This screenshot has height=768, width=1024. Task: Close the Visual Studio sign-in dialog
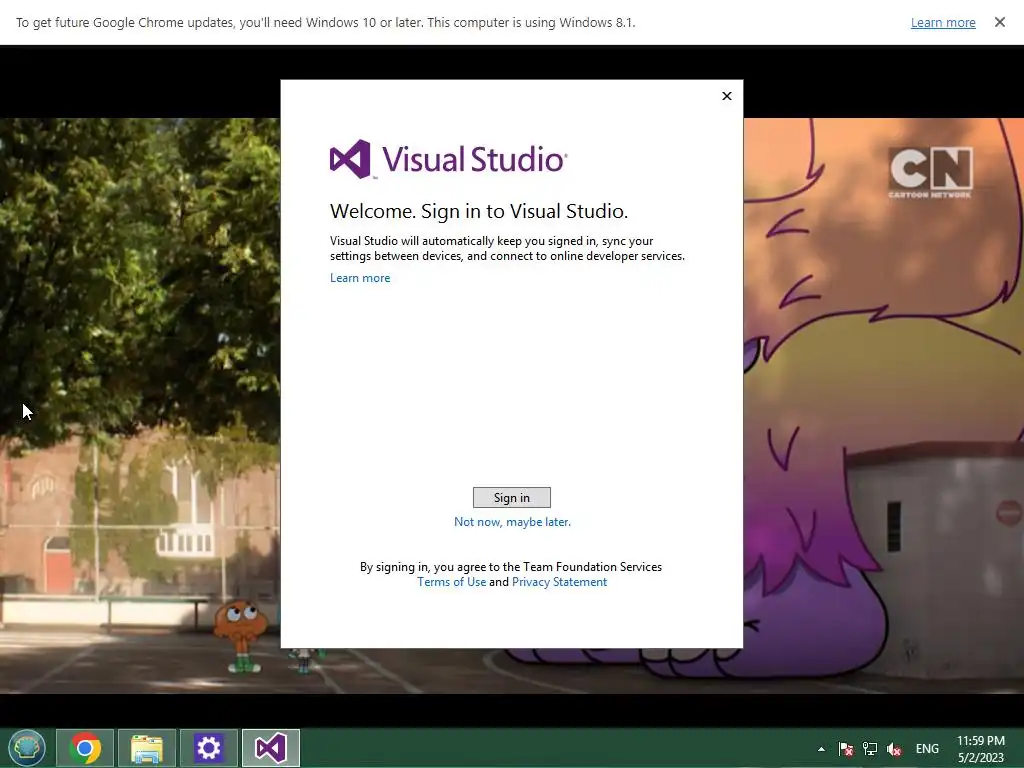[727, 96]
